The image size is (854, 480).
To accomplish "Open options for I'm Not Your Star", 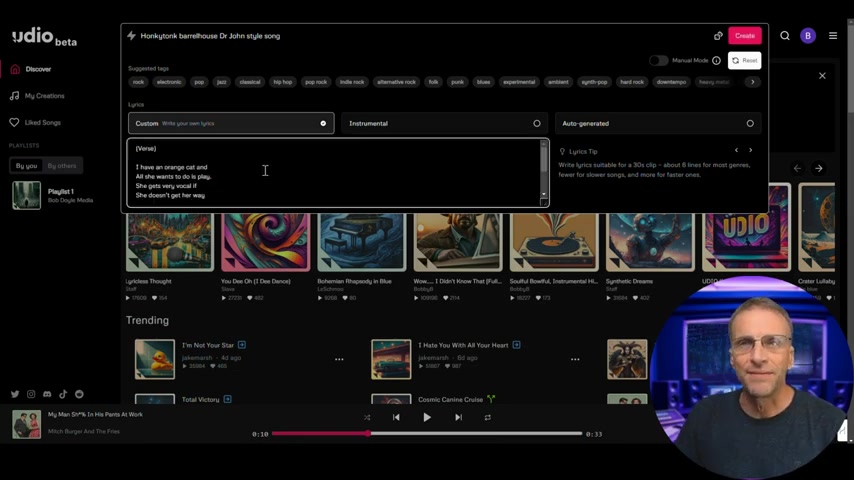I will click(x=339, y=360).
